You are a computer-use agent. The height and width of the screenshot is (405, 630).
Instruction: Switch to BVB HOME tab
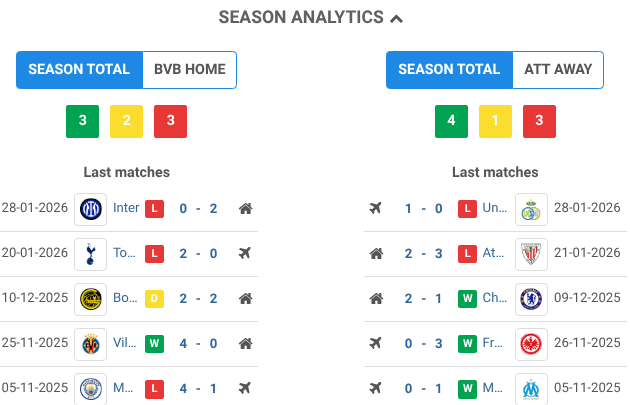(190, 70)
